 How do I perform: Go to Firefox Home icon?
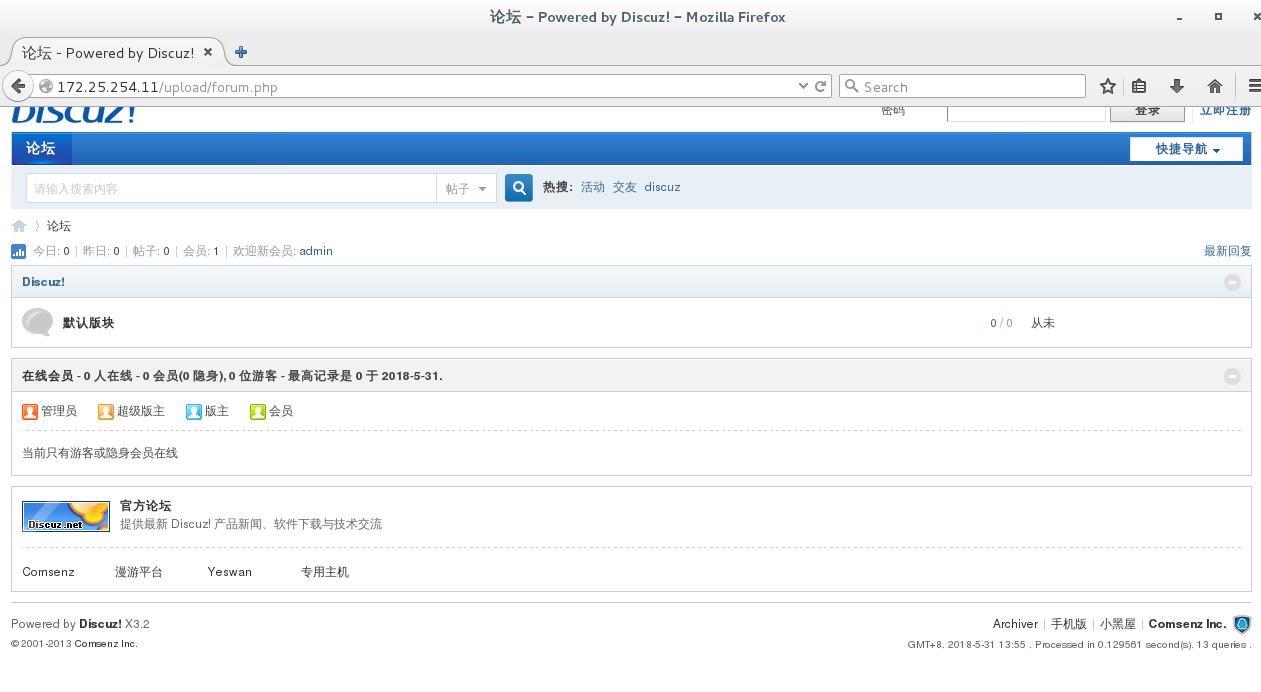click(1215, 86)
